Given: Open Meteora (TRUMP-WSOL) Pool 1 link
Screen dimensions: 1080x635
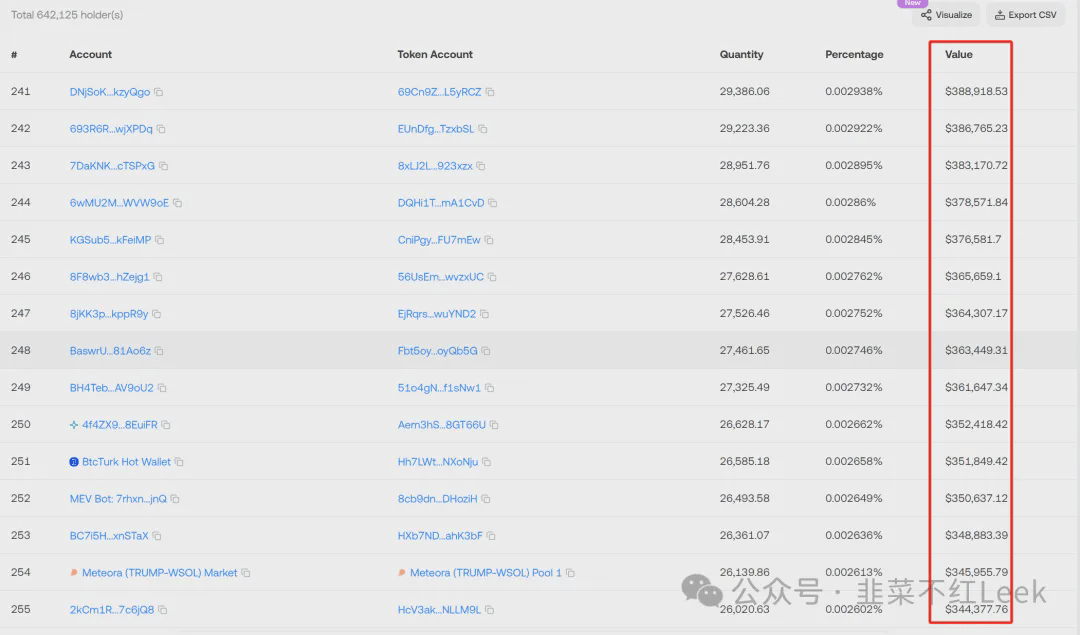Looking at the screenshot, I should (x=486, y=573).
